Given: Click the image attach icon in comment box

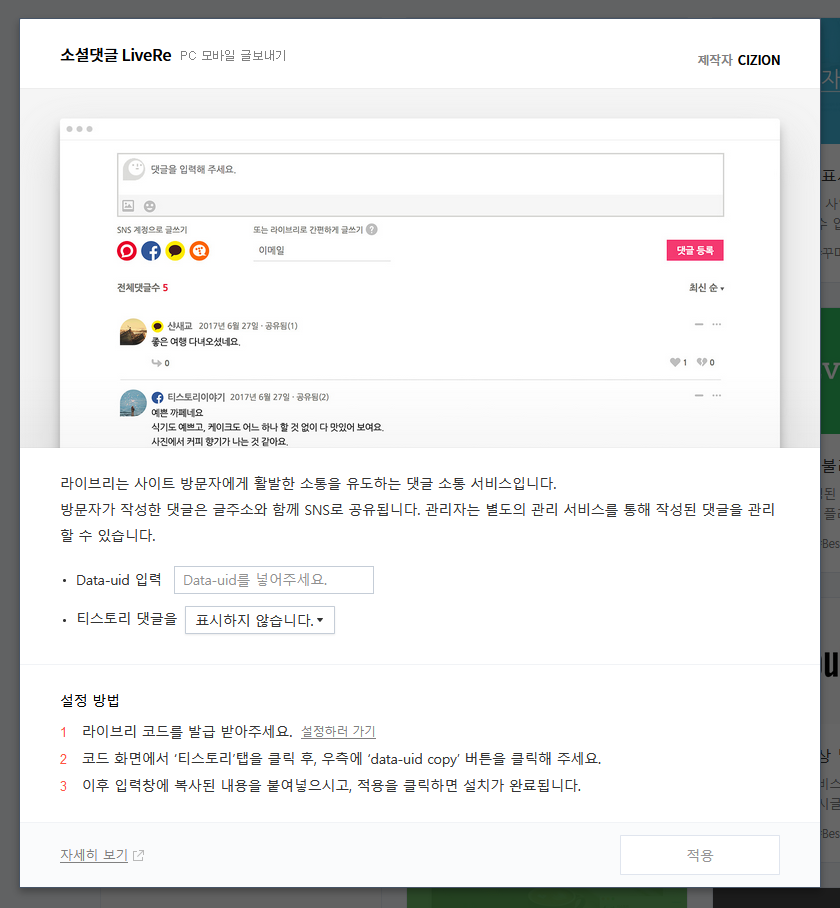Looking at the screenshot, I should 128,206.
